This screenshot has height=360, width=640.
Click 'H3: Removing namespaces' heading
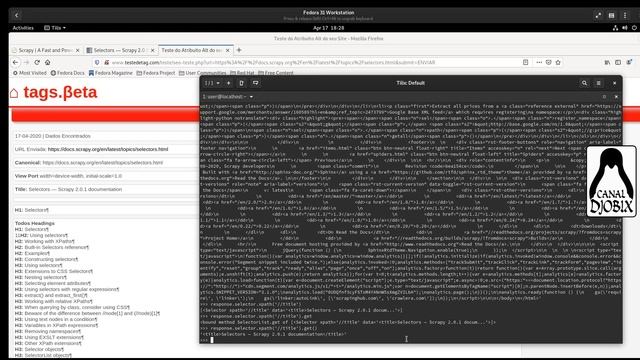(48, 331)
